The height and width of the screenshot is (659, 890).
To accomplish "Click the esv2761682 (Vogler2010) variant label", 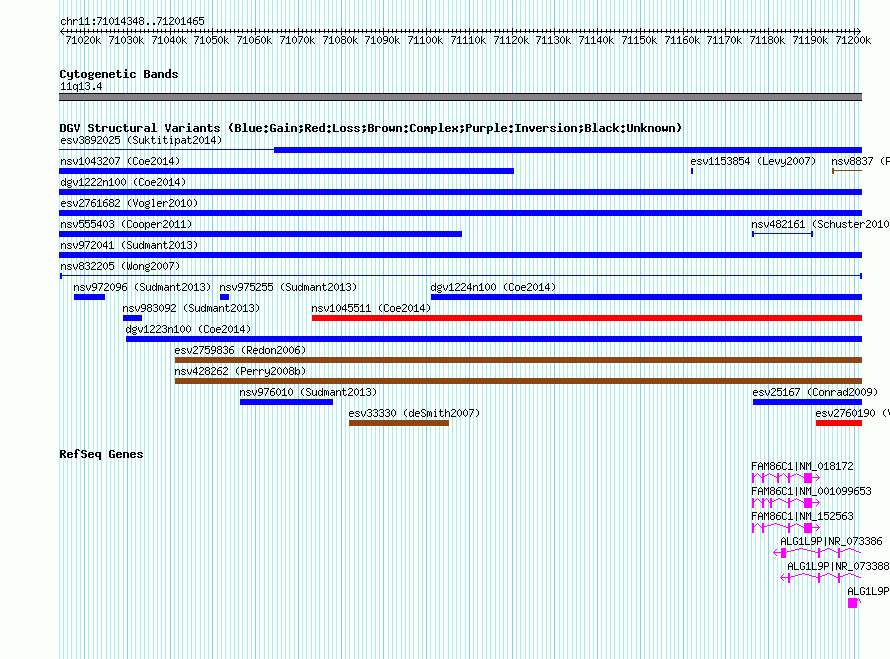I will (129, 203).
